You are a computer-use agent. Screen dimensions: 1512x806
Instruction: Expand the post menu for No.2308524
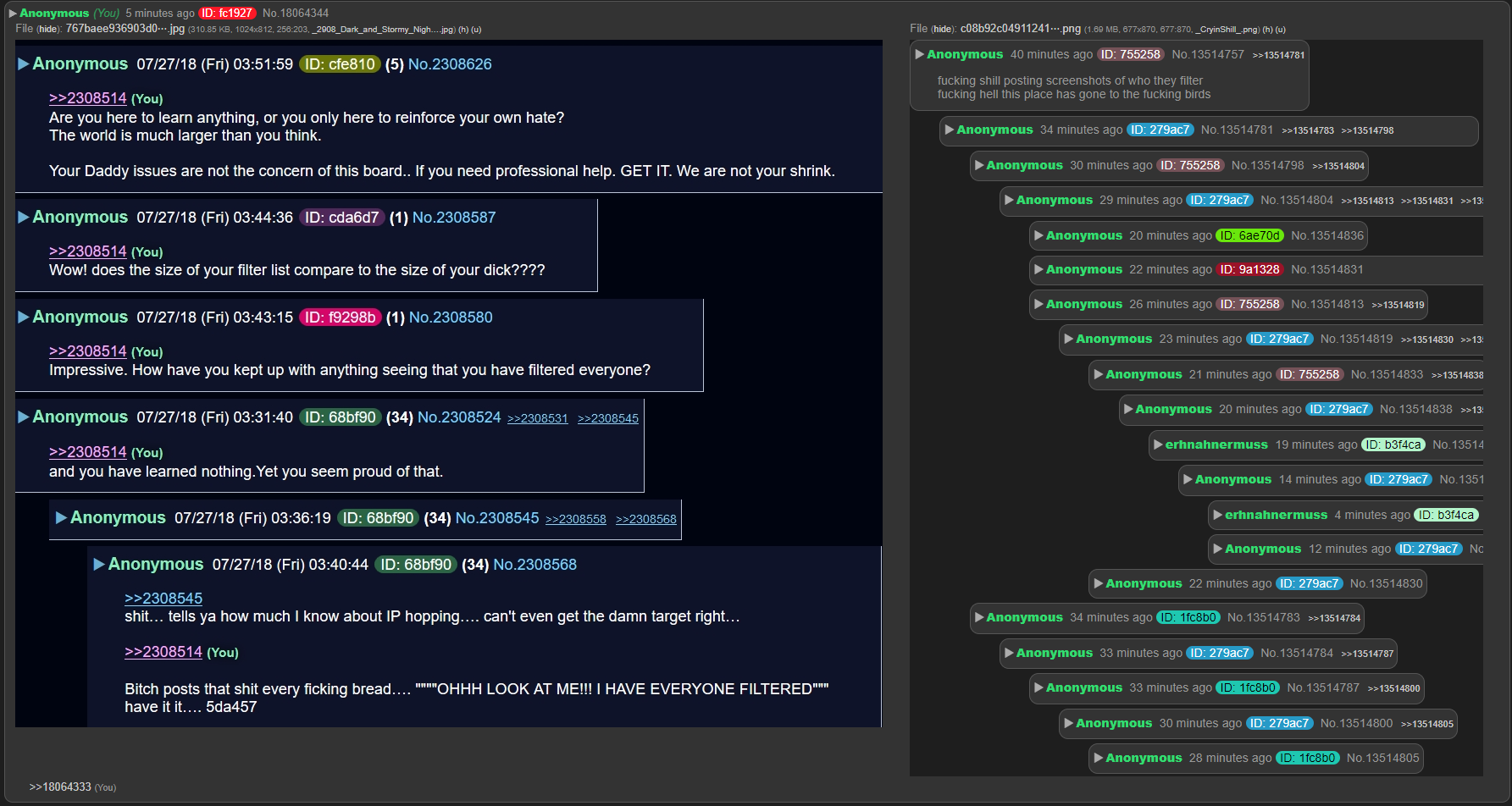(x=24, y=417)
